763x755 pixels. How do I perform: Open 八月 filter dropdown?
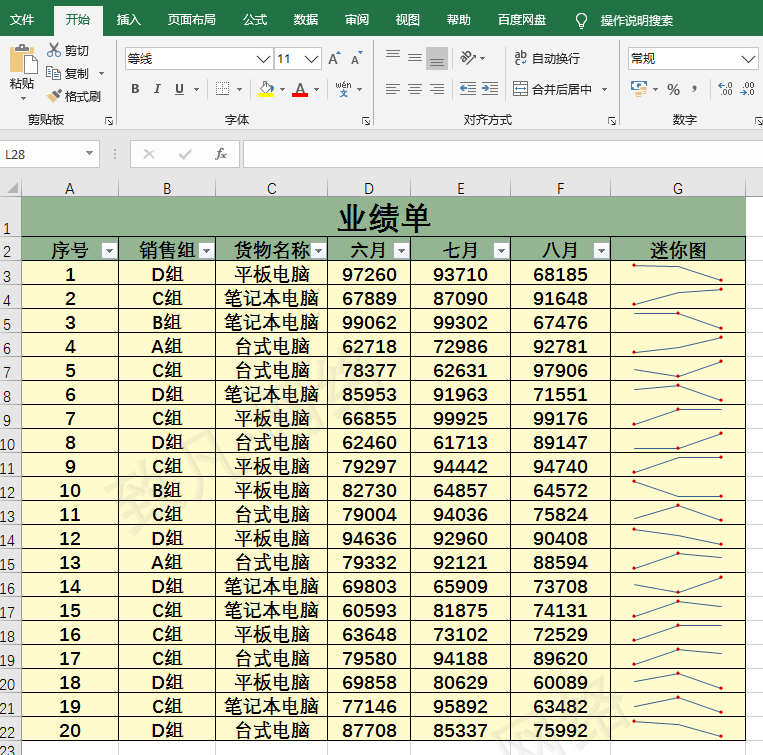(601, 251)
